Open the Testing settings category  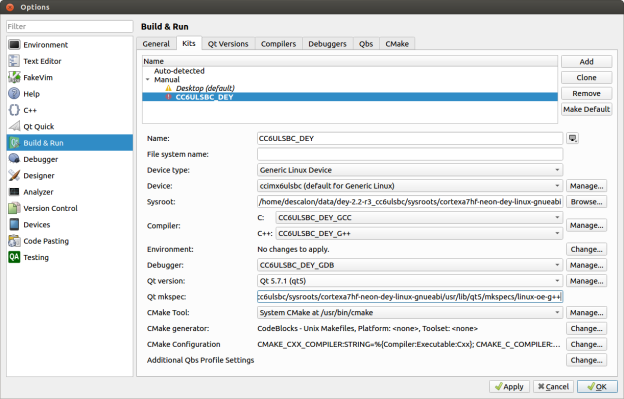(70, 257)
